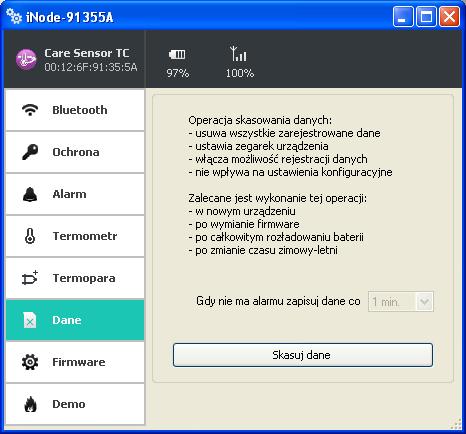This screenshot has width=466, height=434.
Task: Minimize the iNode window
Action: pos(403,16)
